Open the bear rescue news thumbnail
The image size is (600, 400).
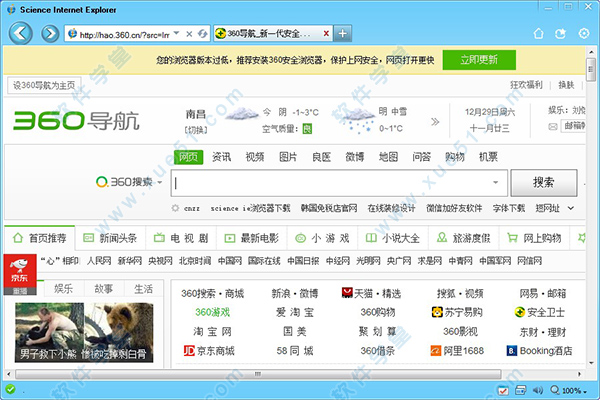(x=84, y=332)
